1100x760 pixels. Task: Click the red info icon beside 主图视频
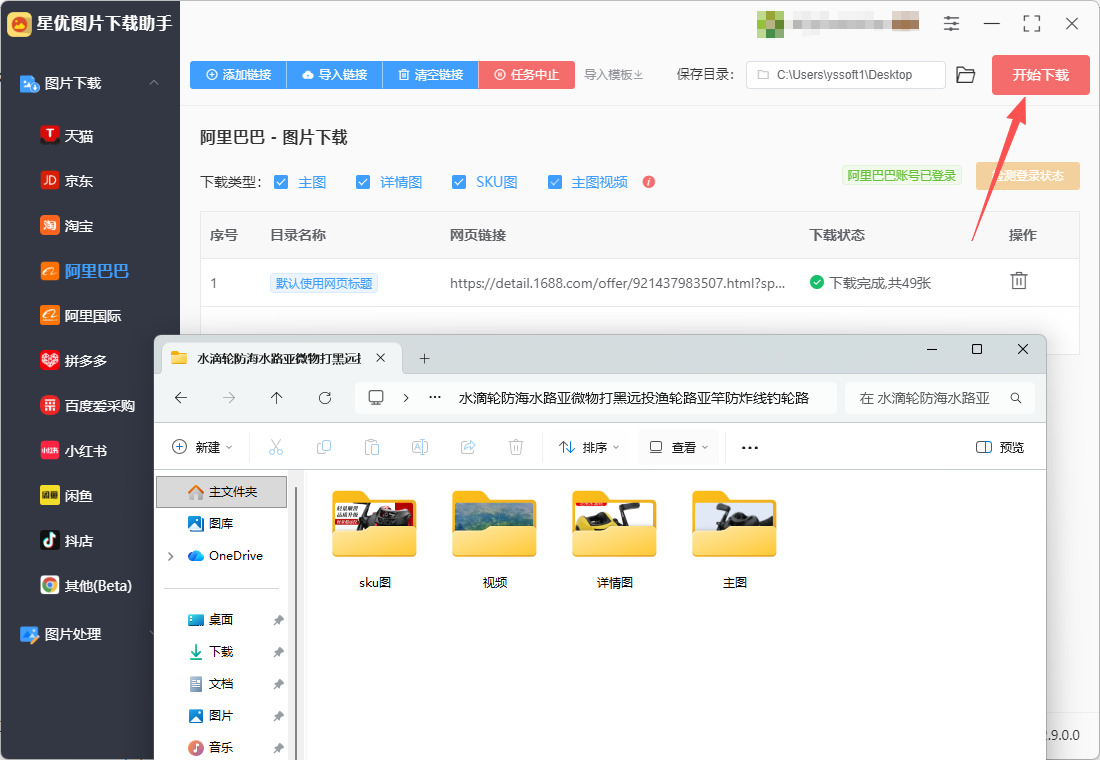coord(649,182)
